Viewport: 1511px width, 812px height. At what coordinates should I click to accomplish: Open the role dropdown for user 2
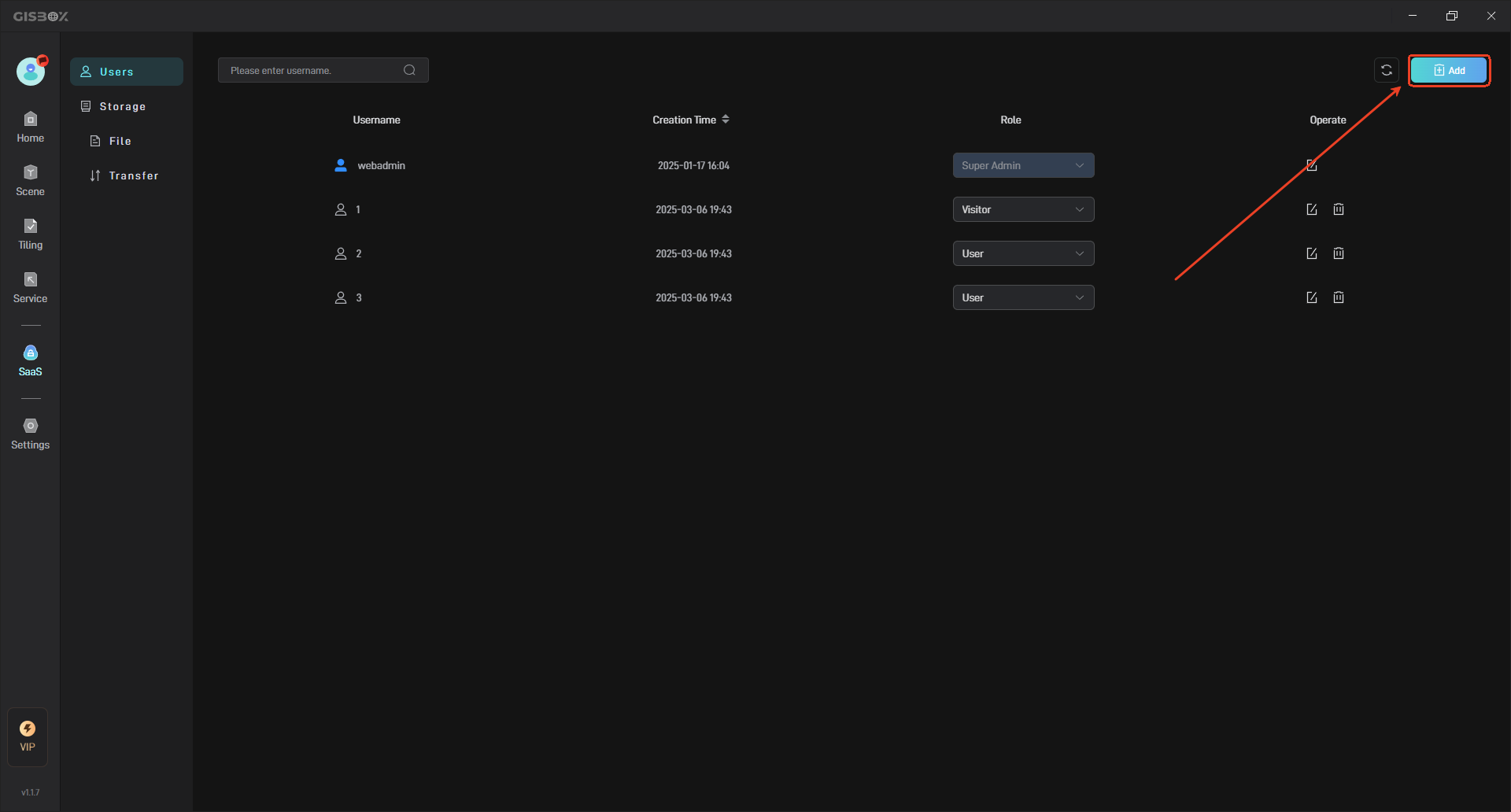(x=1022, y=253)
